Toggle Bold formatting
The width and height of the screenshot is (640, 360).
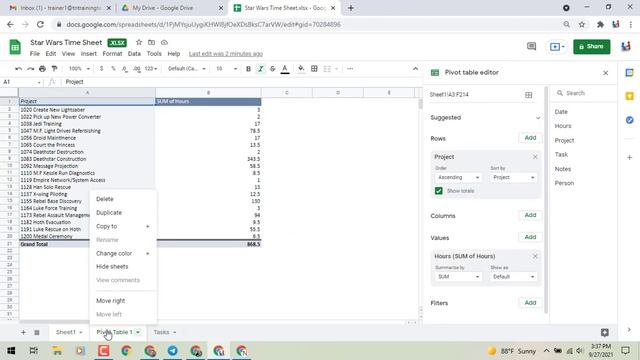(248, 69)
